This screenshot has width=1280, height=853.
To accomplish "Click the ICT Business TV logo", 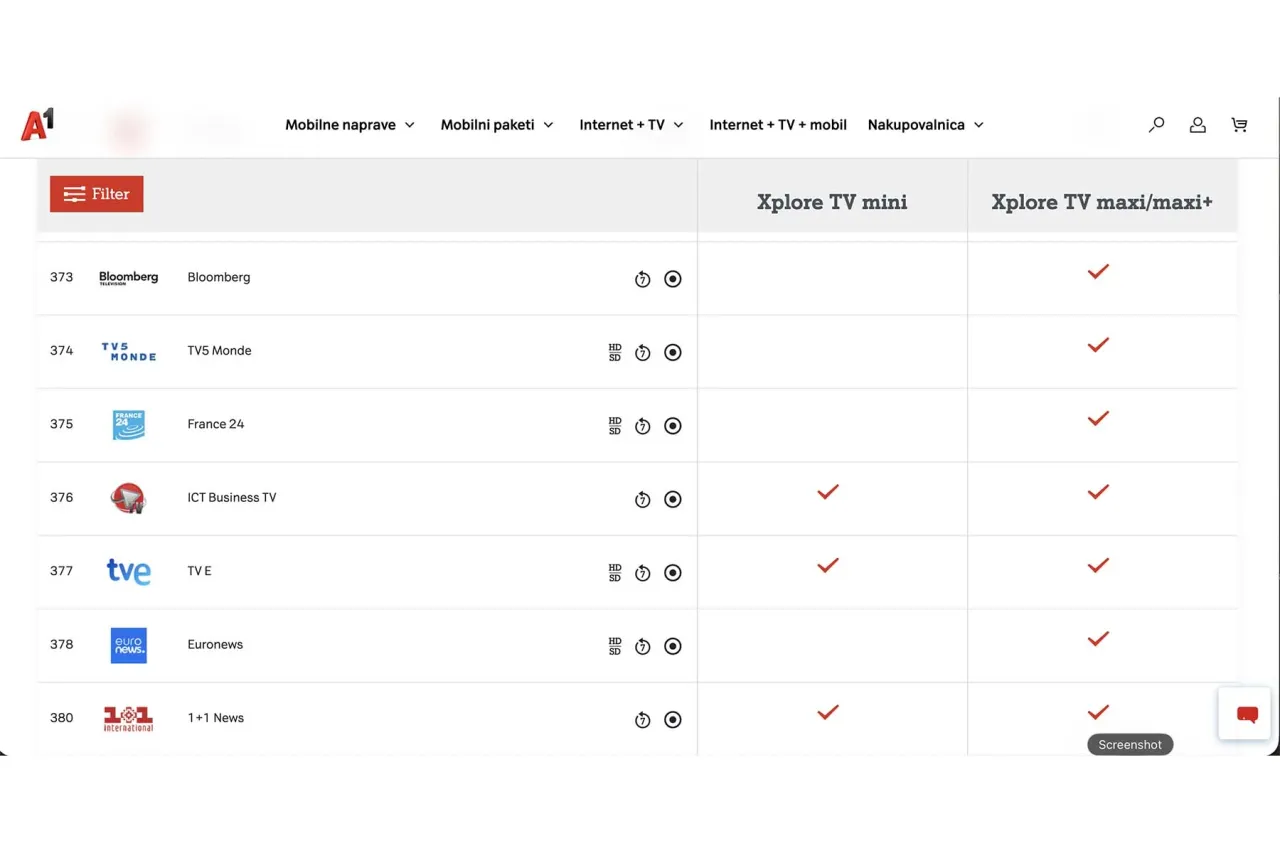I will [128, 498].
